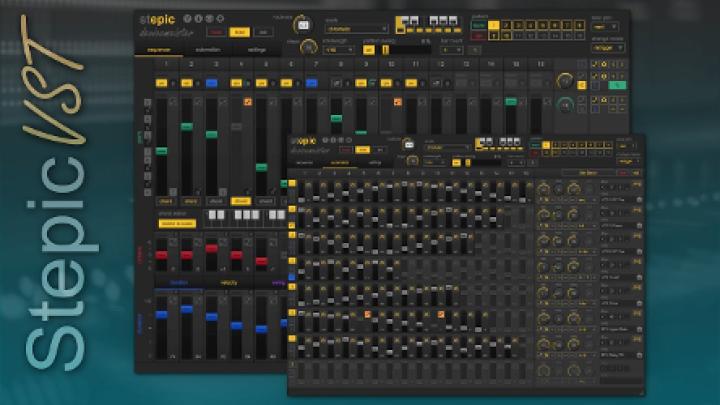
Task: Click green button left of pattern 1, back window
Action: (x=479, y=25)
